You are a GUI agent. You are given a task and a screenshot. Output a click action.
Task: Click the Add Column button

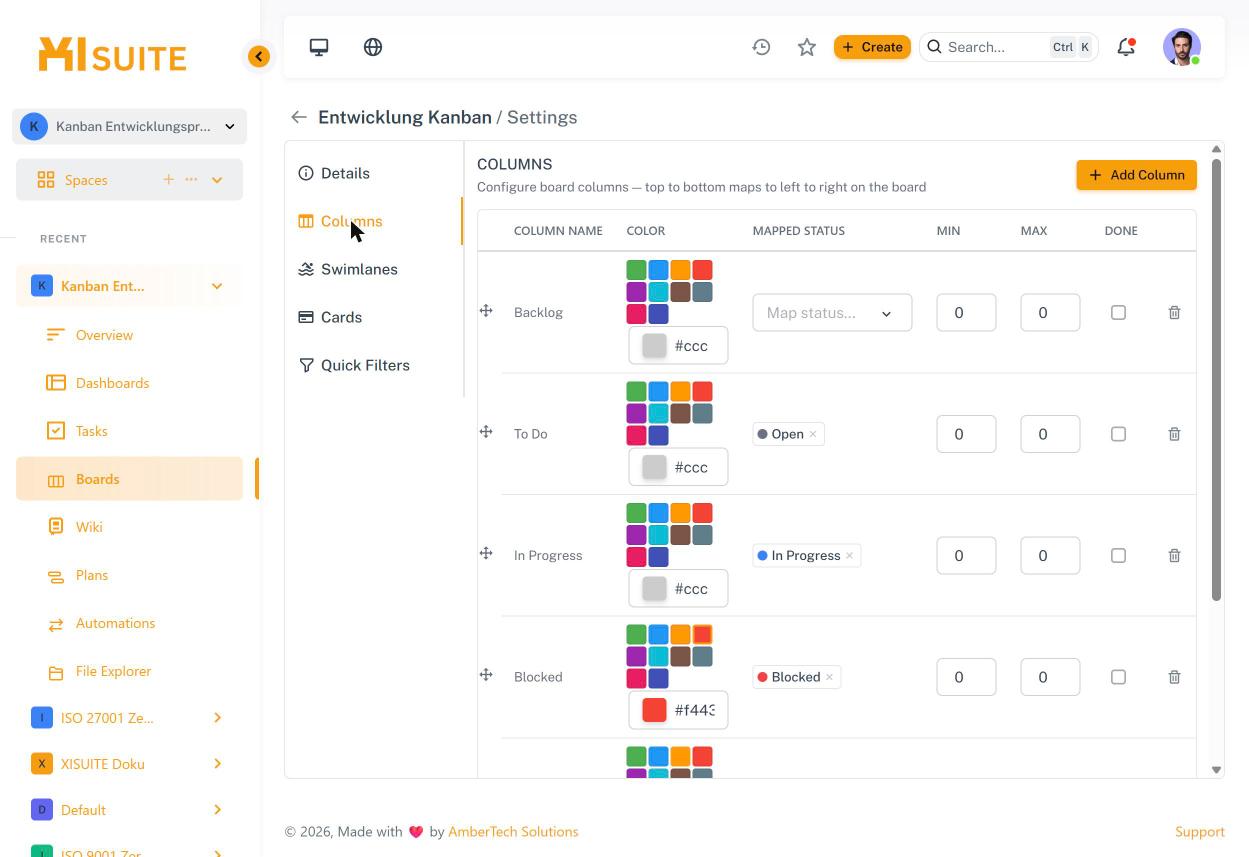(1136, 175)
